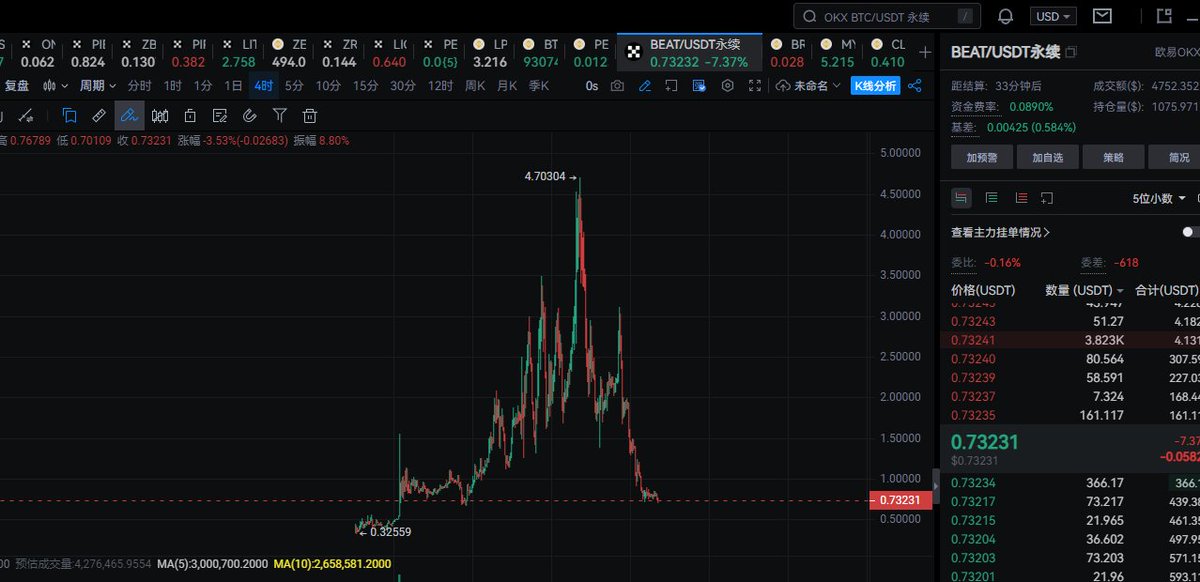This screenshot has height=582, width=1200.
Task: Click the 简况 button
Action: pos(1176,157)
